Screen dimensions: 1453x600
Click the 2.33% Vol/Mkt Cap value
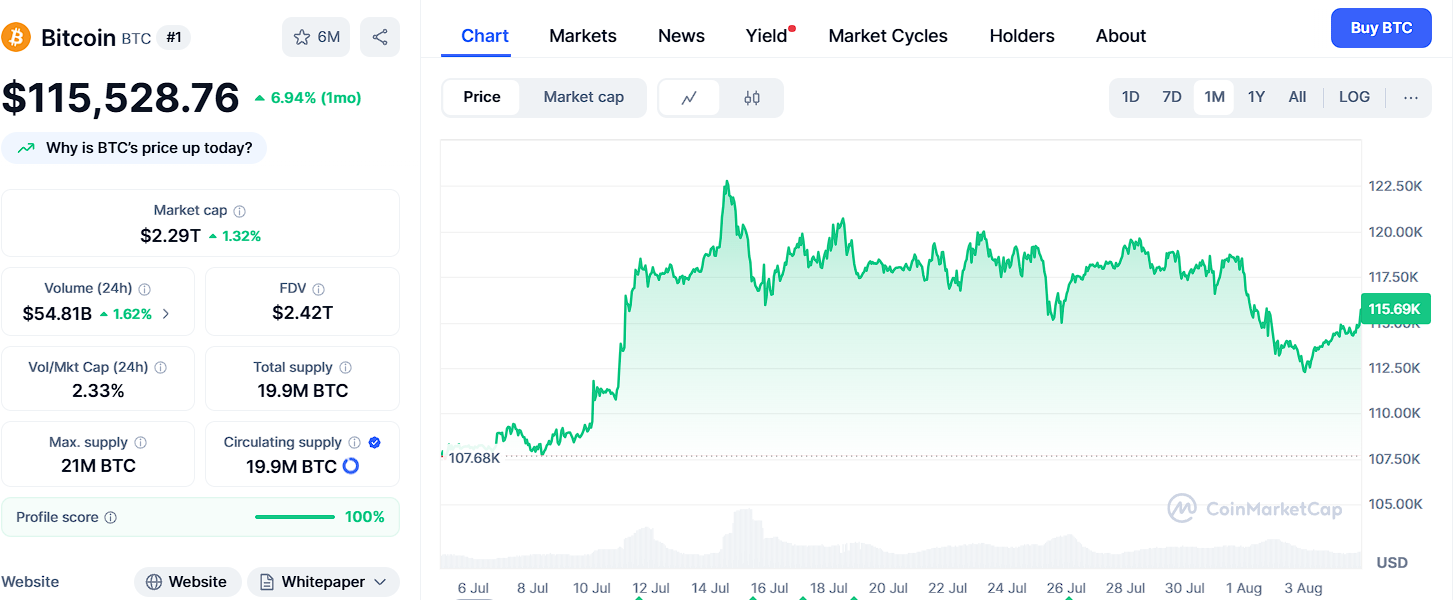click(98, 391)
